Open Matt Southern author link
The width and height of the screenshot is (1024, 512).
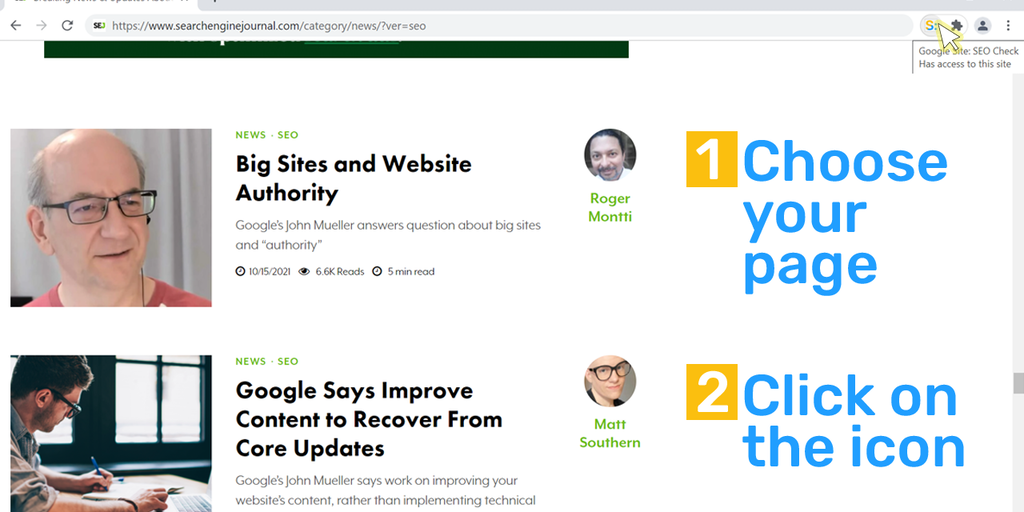610,433
